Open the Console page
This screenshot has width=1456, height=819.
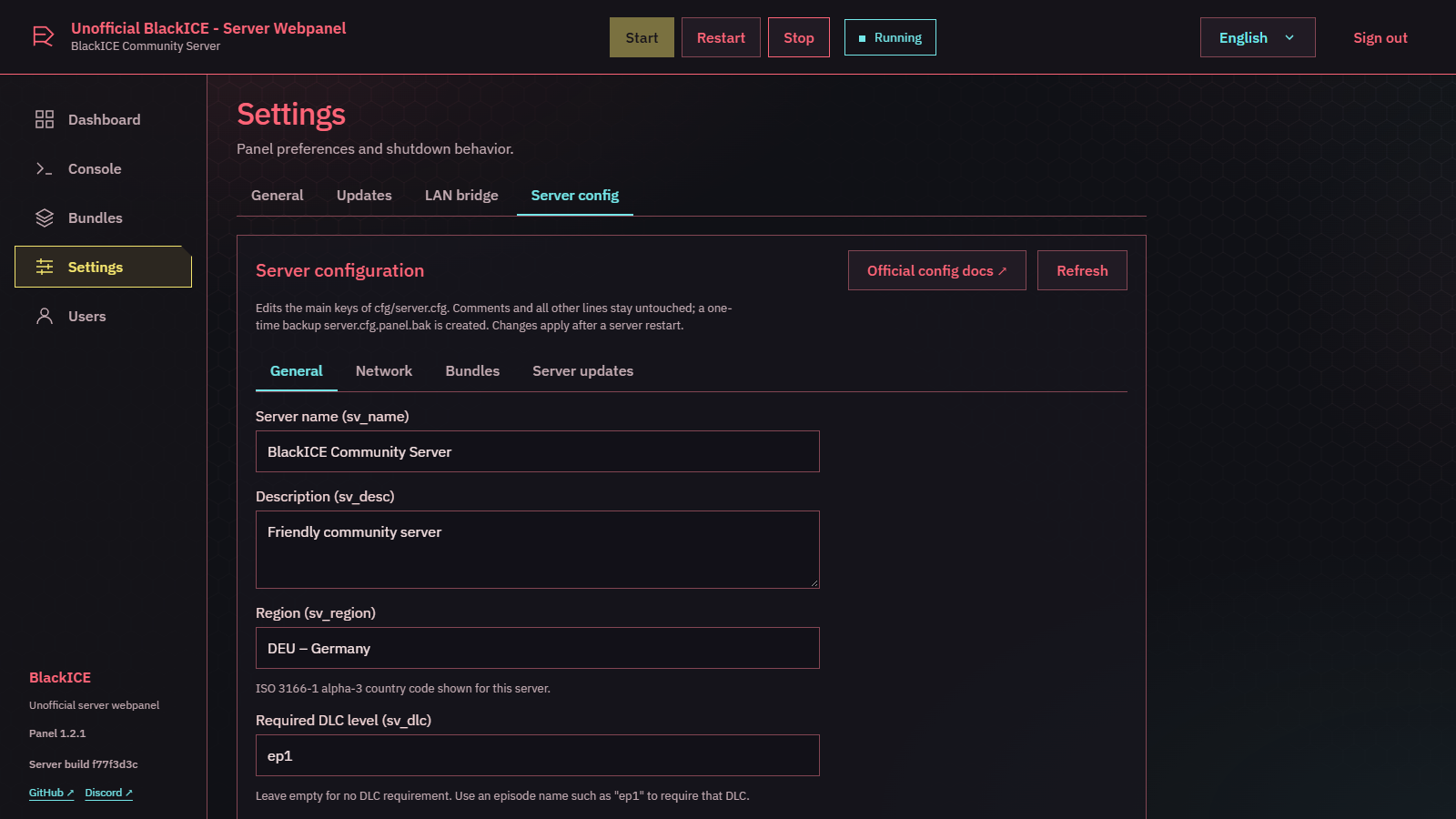click(x=103, y=168)
